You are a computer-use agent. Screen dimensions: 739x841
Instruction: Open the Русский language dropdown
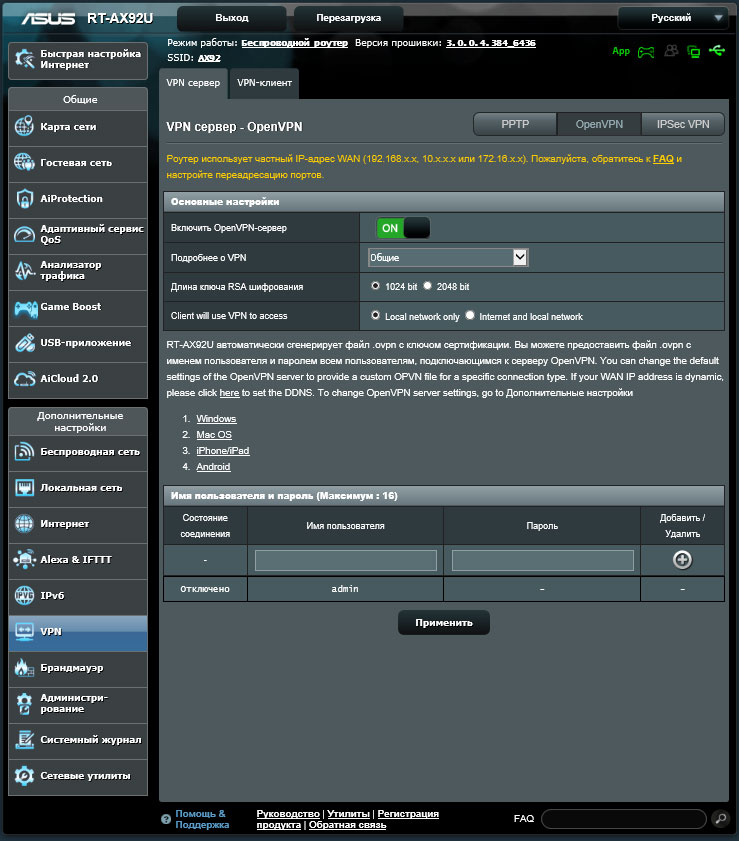pyautogui.click(x=673, y=18)
